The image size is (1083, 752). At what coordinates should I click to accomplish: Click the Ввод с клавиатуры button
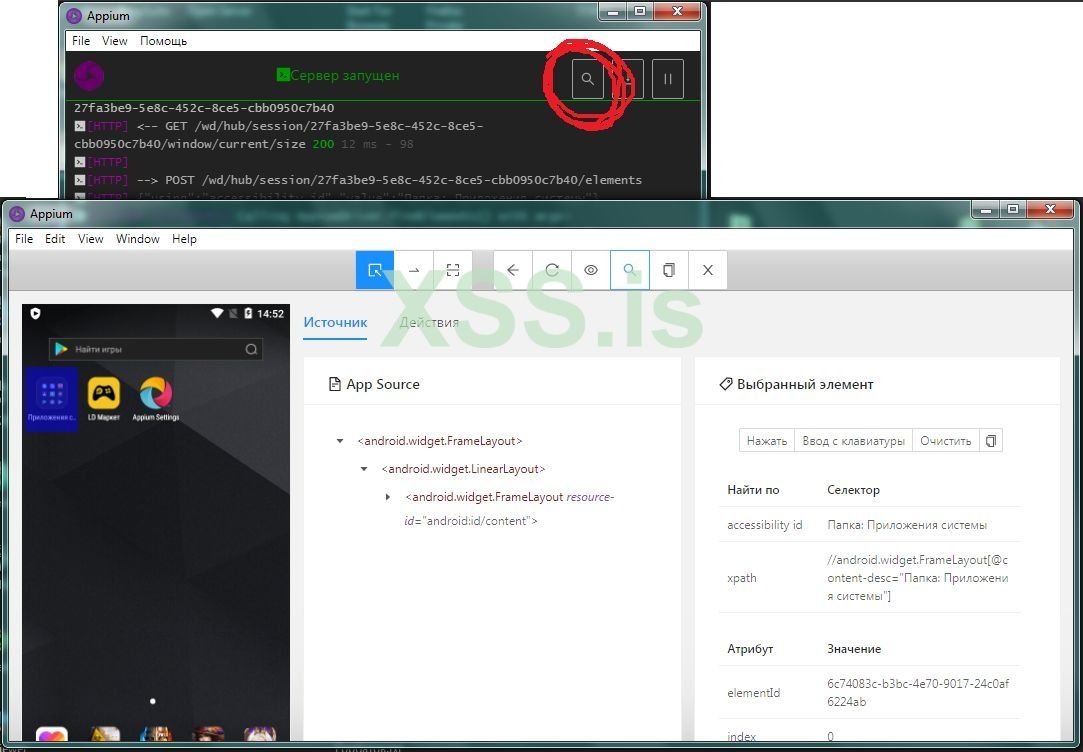854,441
